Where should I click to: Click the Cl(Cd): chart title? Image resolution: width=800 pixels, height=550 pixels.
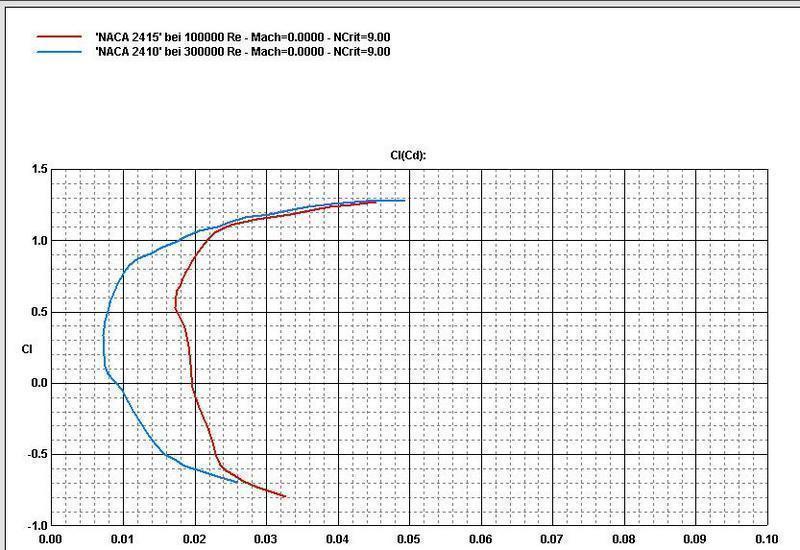[x=409, y=155]
